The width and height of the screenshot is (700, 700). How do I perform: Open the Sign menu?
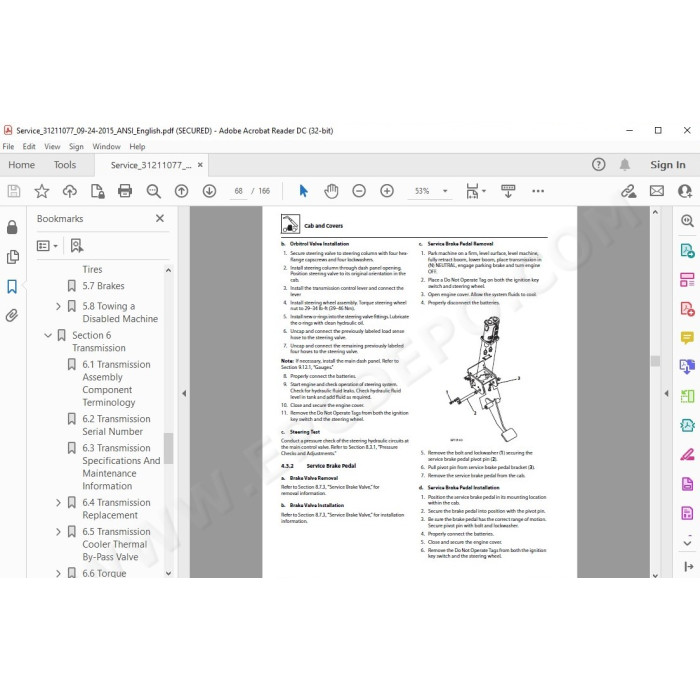[x=76, y=146]
